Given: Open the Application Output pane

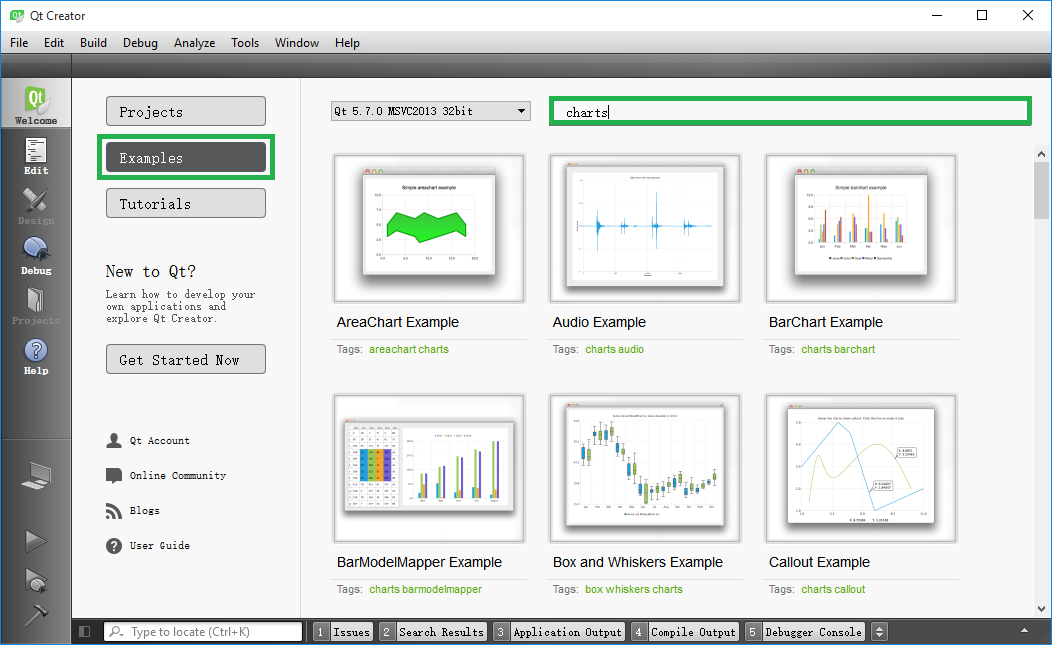Looking at the screenshot, I should pyautogui.click(x=559, y=632).
